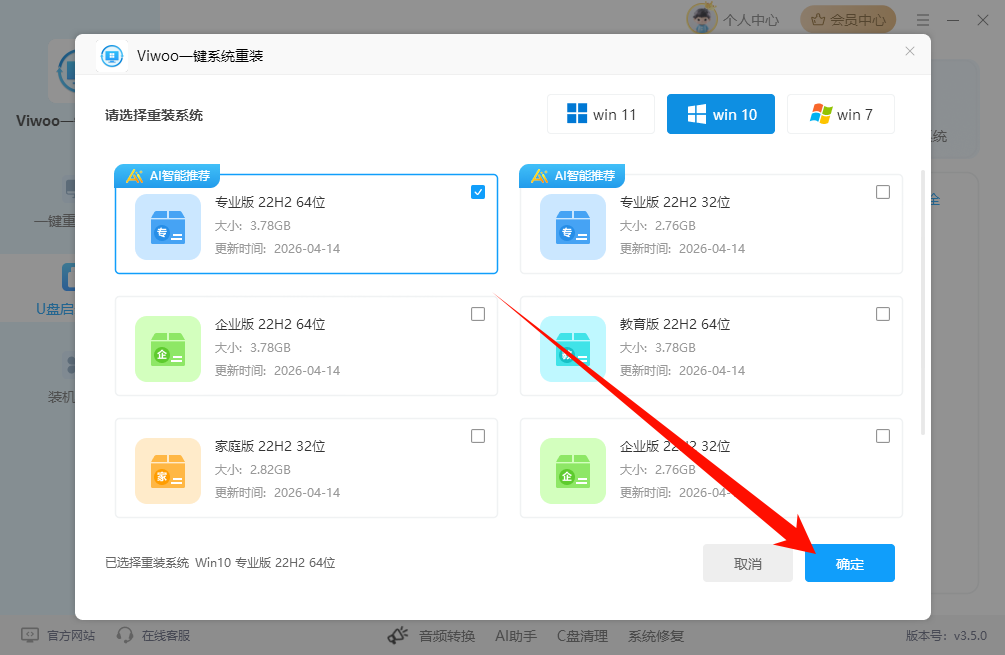Select the 企业版 22H2 64位 title text
This screenshot has width=1005, height=655.
click(x=270, y=324)
